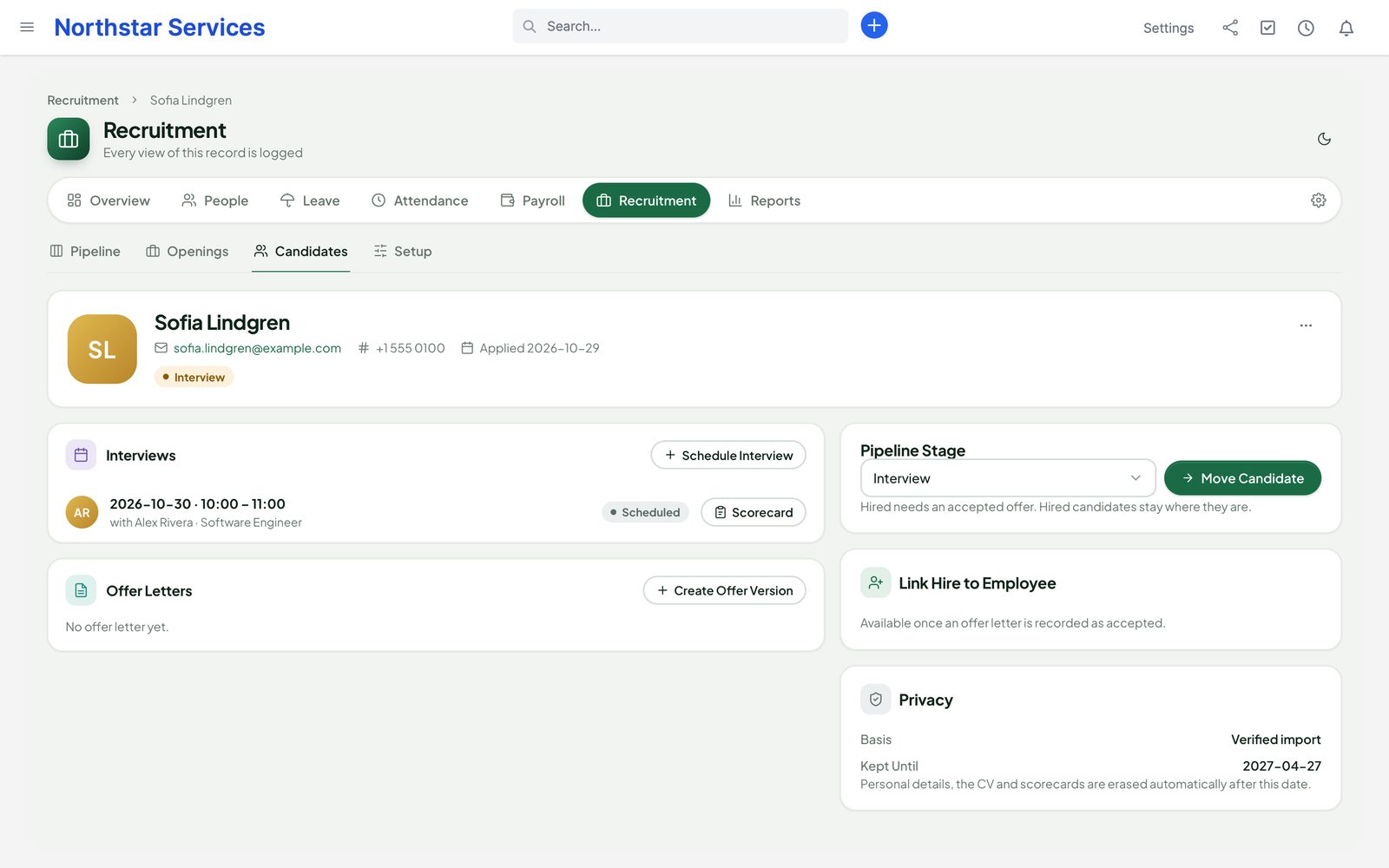Open the candidate more options ellipsis
This screenshot has width=1389, height=868.
pyautogui.click(x=1306, y=325)
